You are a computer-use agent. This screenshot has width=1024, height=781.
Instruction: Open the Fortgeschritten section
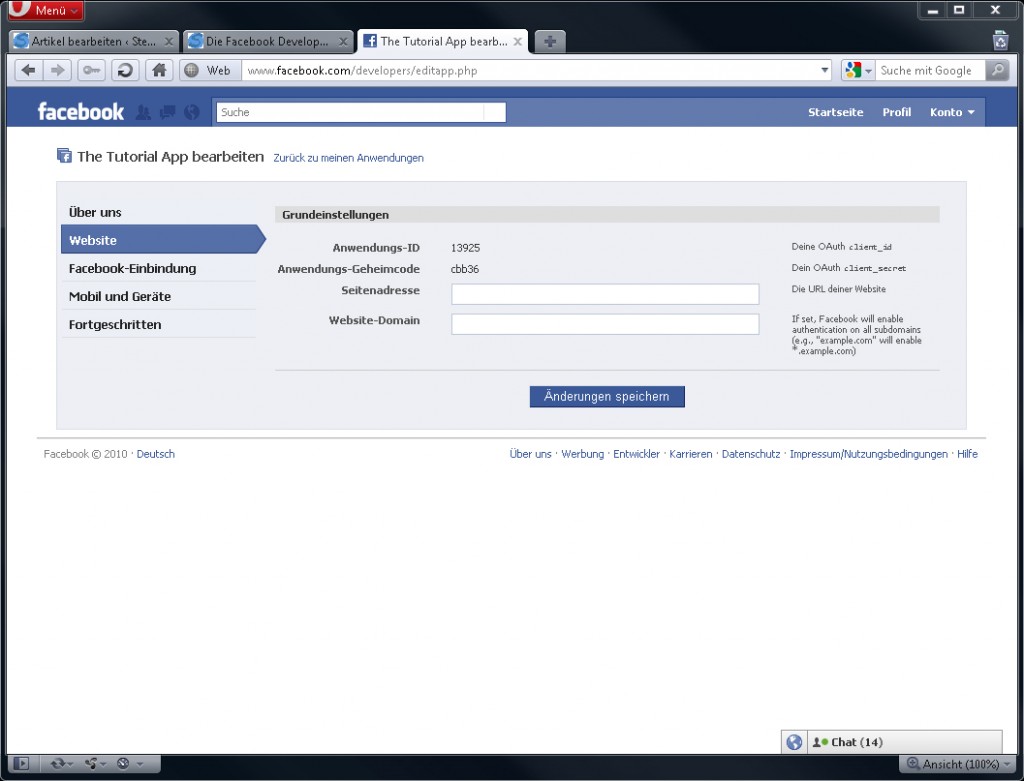click(x=159, y=325)
